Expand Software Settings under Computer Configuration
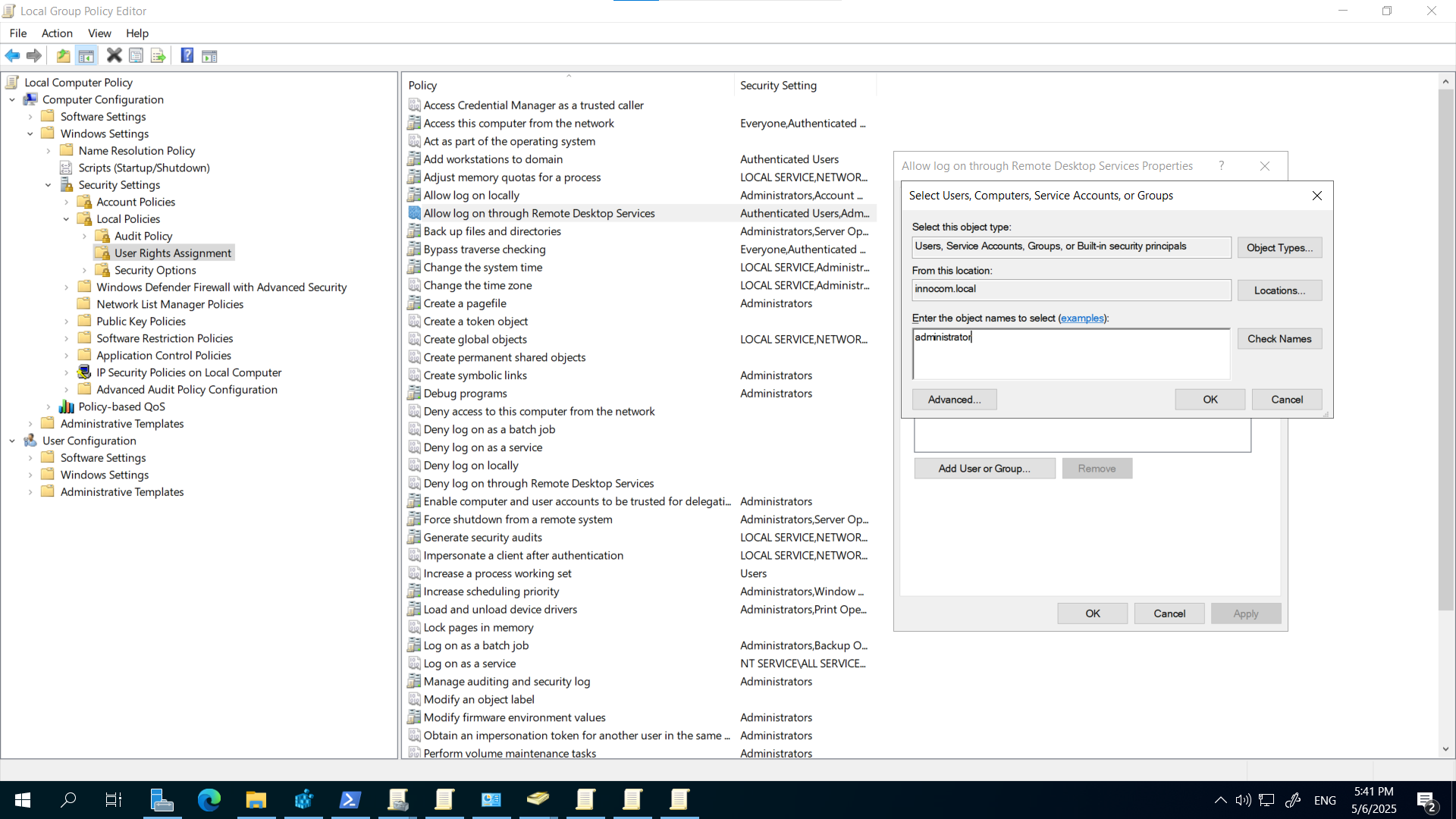 click(30, 117)
